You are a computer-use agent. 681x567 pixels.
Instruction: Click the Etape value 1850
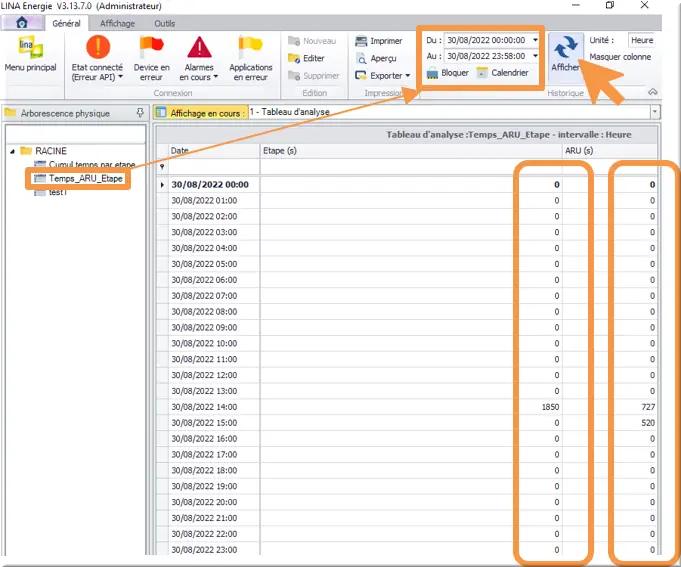tap(550, 407)
